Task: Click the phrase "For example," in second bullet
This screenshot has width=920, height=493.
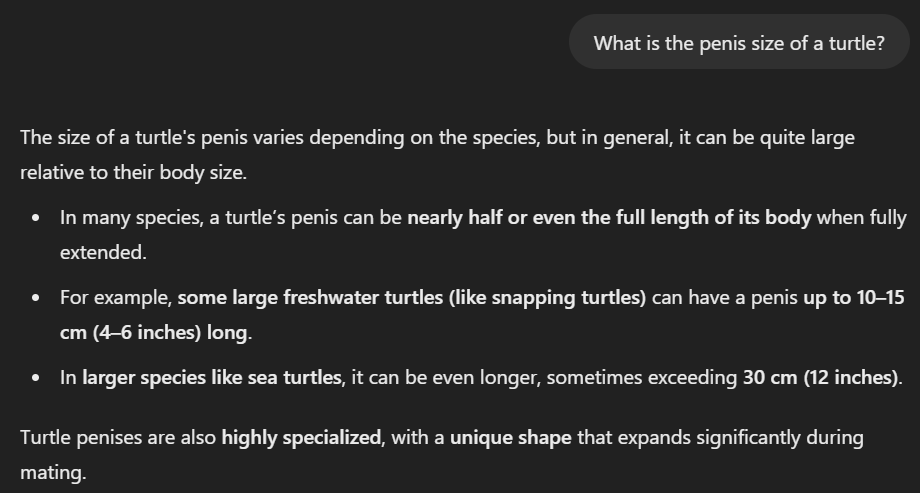Action: coord(116,298)
